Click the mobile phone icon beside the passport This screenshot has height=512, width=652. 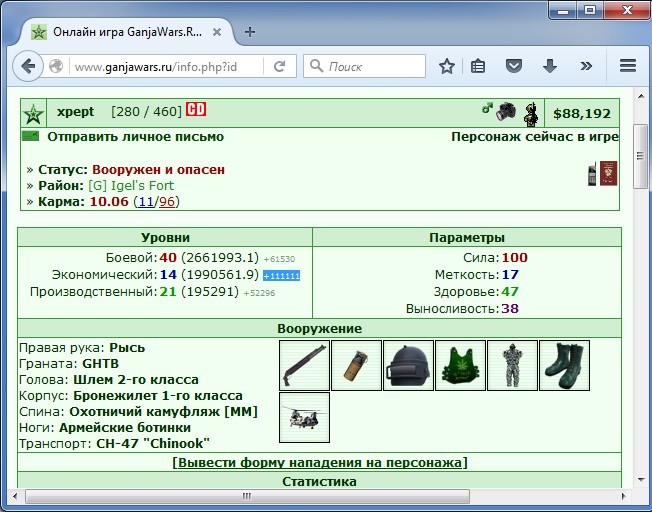[592, 174]
